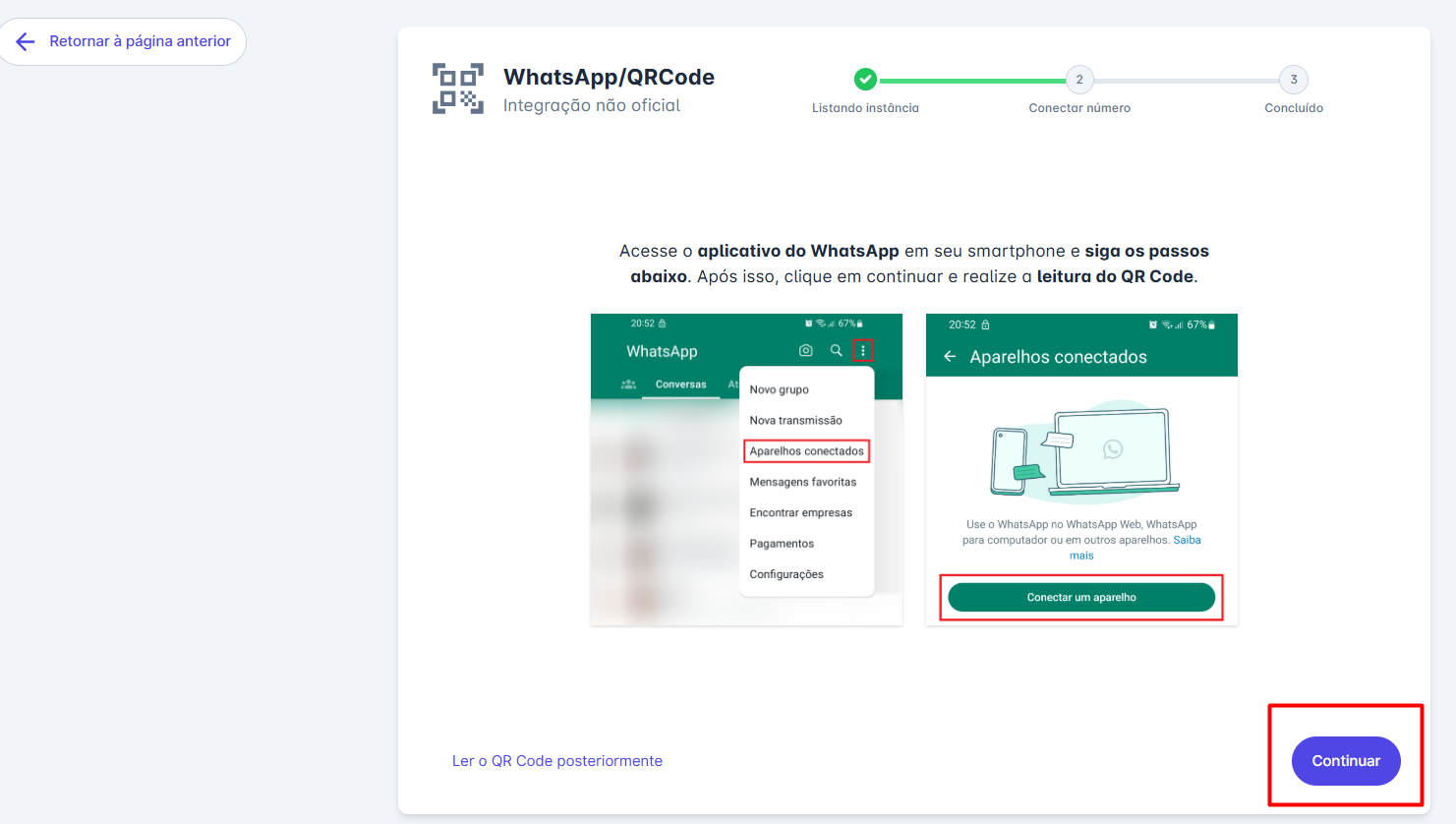The image size is (1456, 824).
Task: Choose Mensagens favoritas in the tutorial menu
Action: tap(803, 482)
